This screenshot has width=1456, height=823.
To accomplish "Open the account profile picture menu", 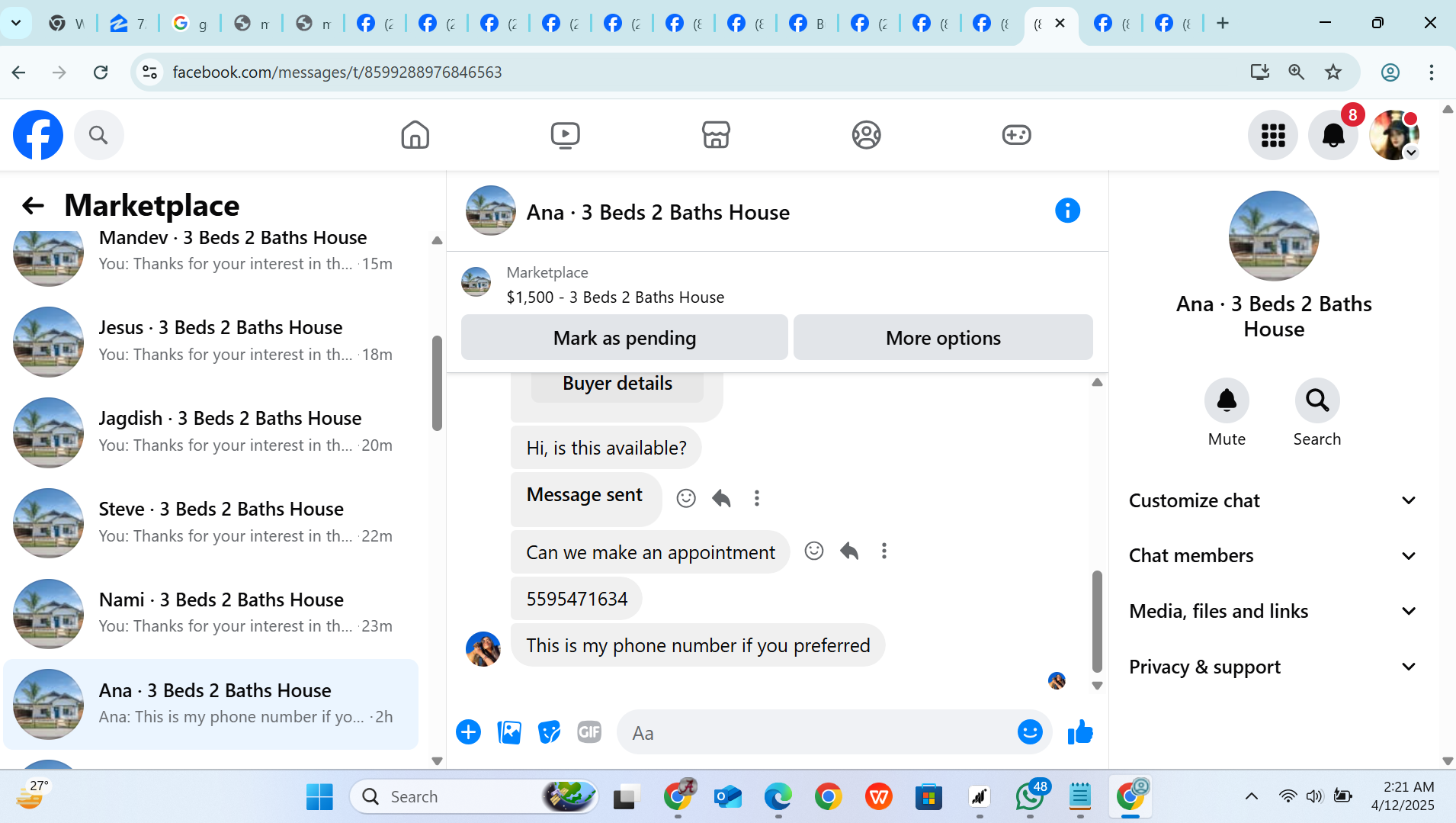I will coord(1394,135).
